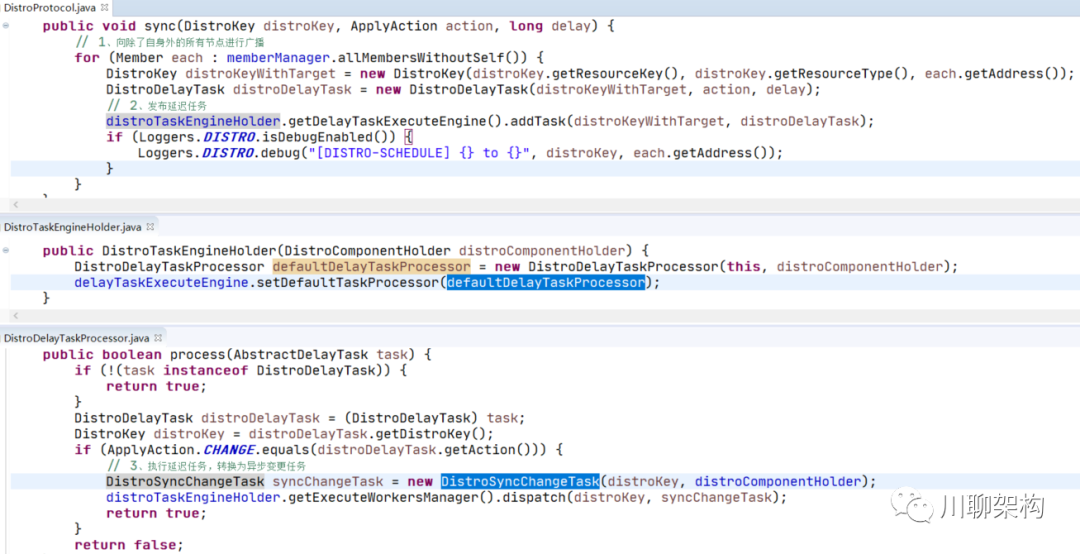Click the orange-highlighted 'defaultDelayTaskProcessor' variable declaration

[371, 267]
